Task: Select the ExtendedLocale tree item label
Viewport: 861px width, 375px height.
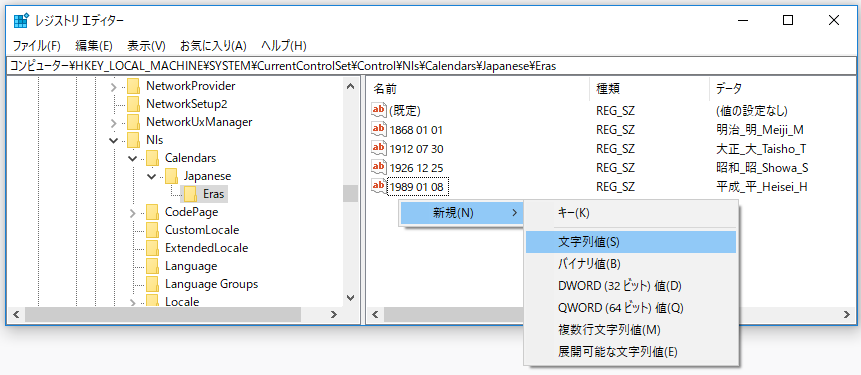Action: [x=206, y=248]
